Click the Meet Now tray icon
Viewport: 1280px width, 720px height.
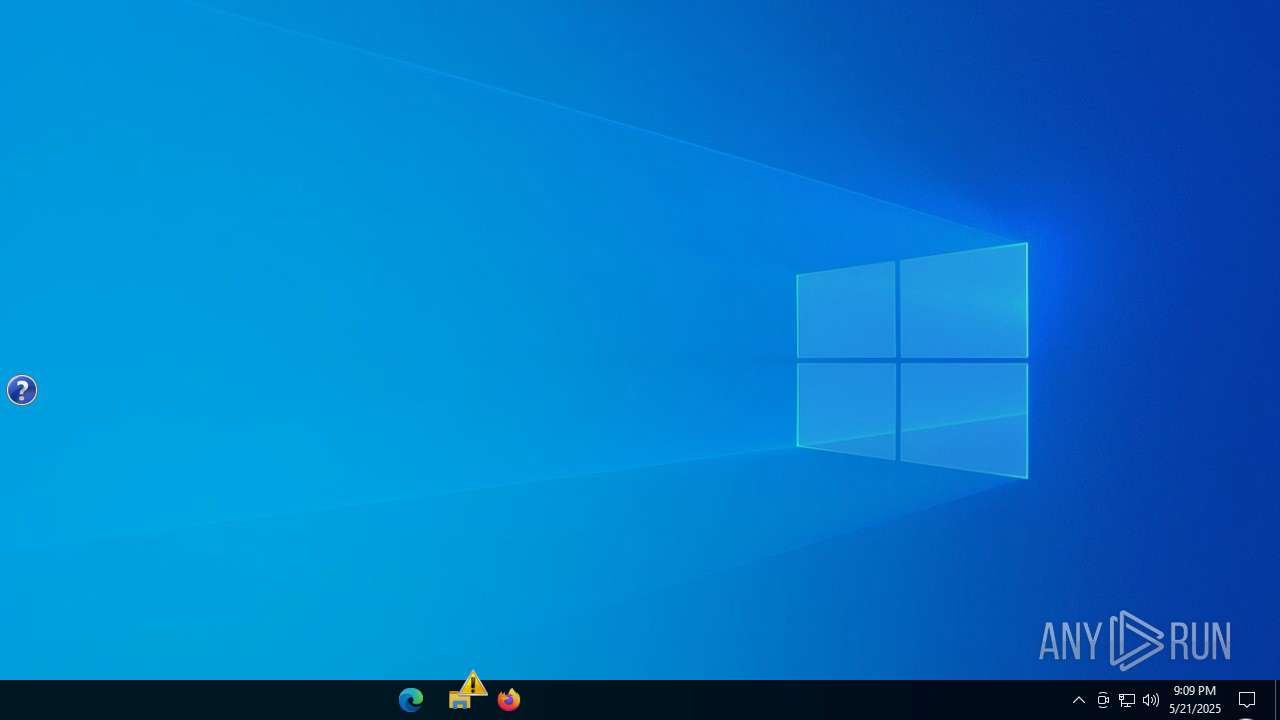[x=1103, y=700]
